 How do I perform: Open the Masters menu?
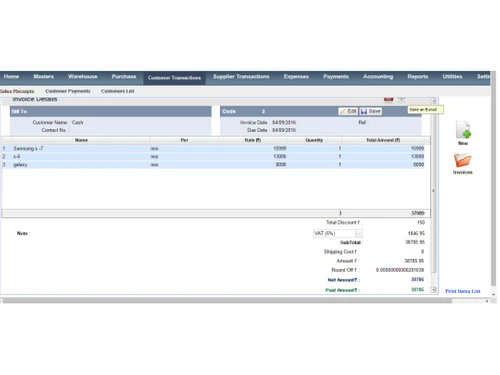point(44,77)
